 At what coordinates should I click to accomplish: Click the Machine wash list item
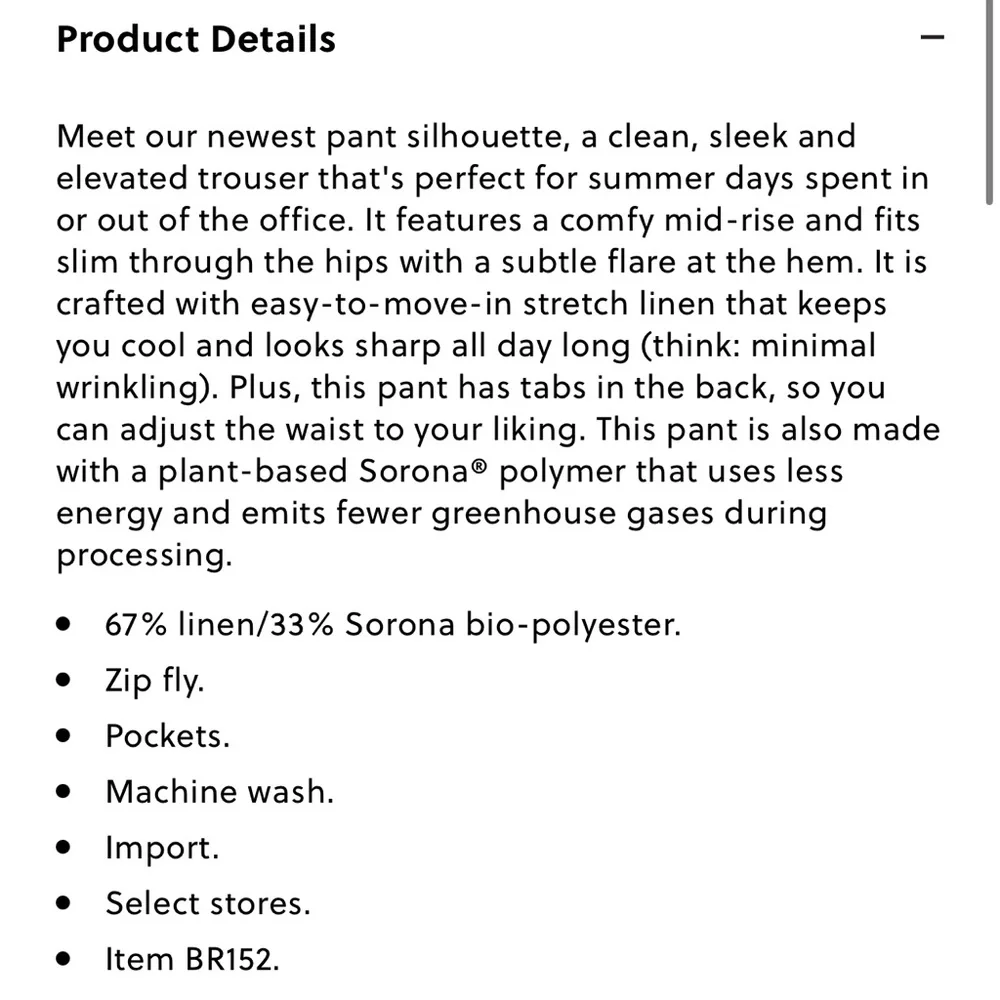(x=219, y=792)
